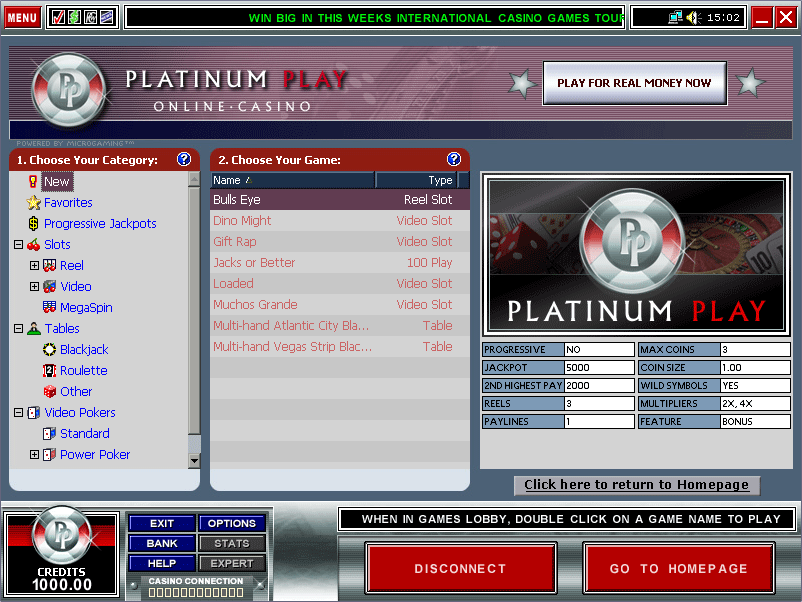Click the Slots cherries icon
Screen dimensions: 802x602
tap(34, 244)
